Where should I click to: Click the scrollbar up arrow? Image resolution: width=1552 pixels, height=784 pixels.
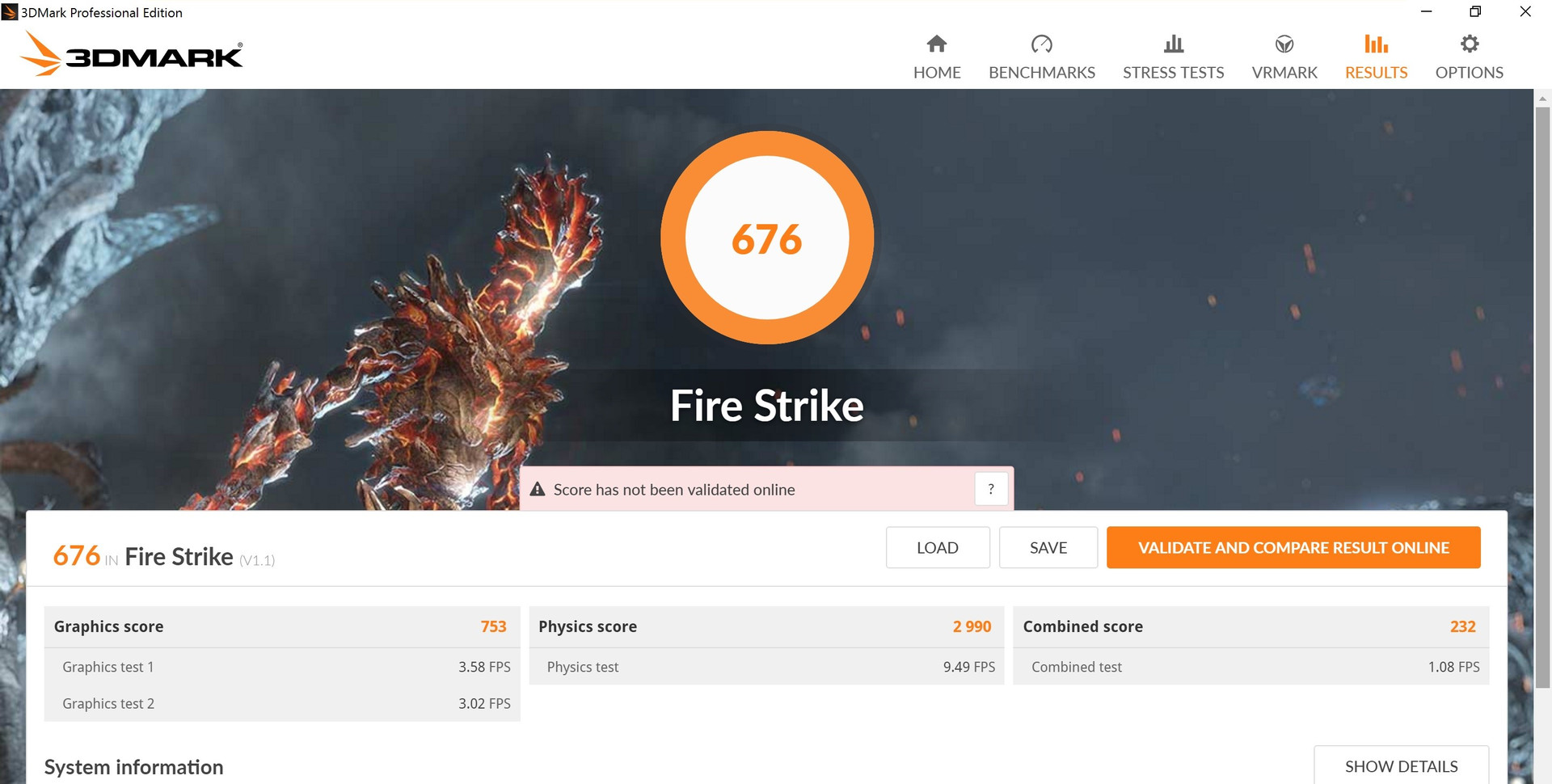(1542, 99)
